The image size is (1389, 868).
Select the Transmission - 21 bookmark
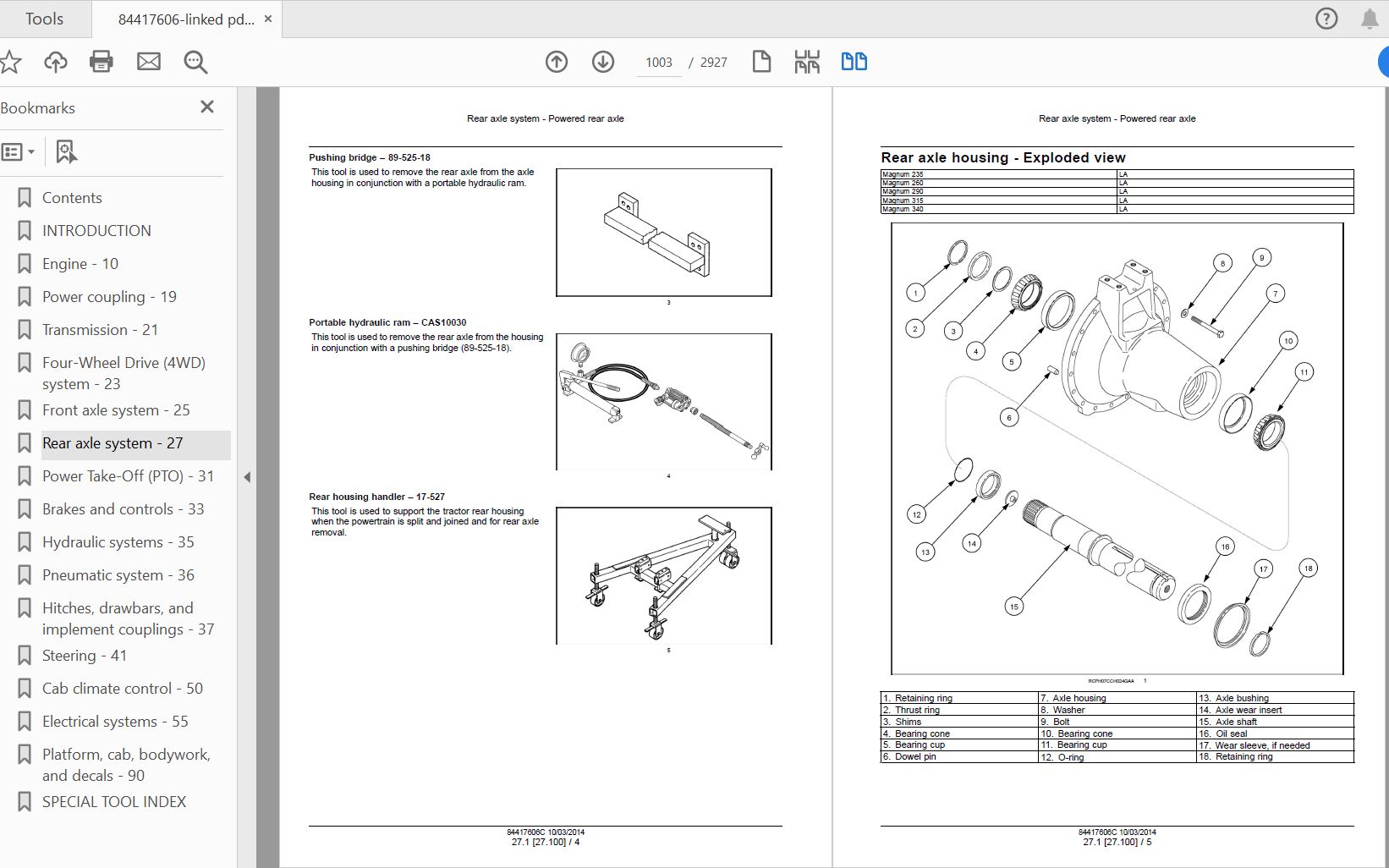pyautogui.click(x=100, y=330)
